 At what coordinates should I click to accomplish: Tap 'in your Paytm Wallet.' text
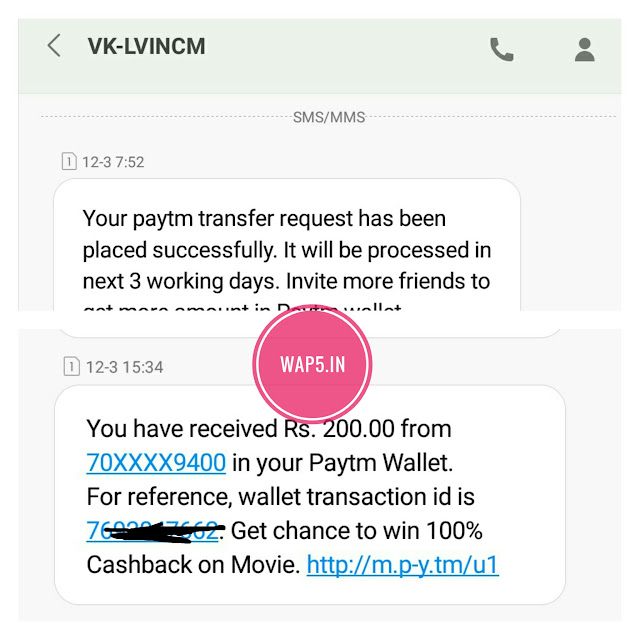pos(342,464)
